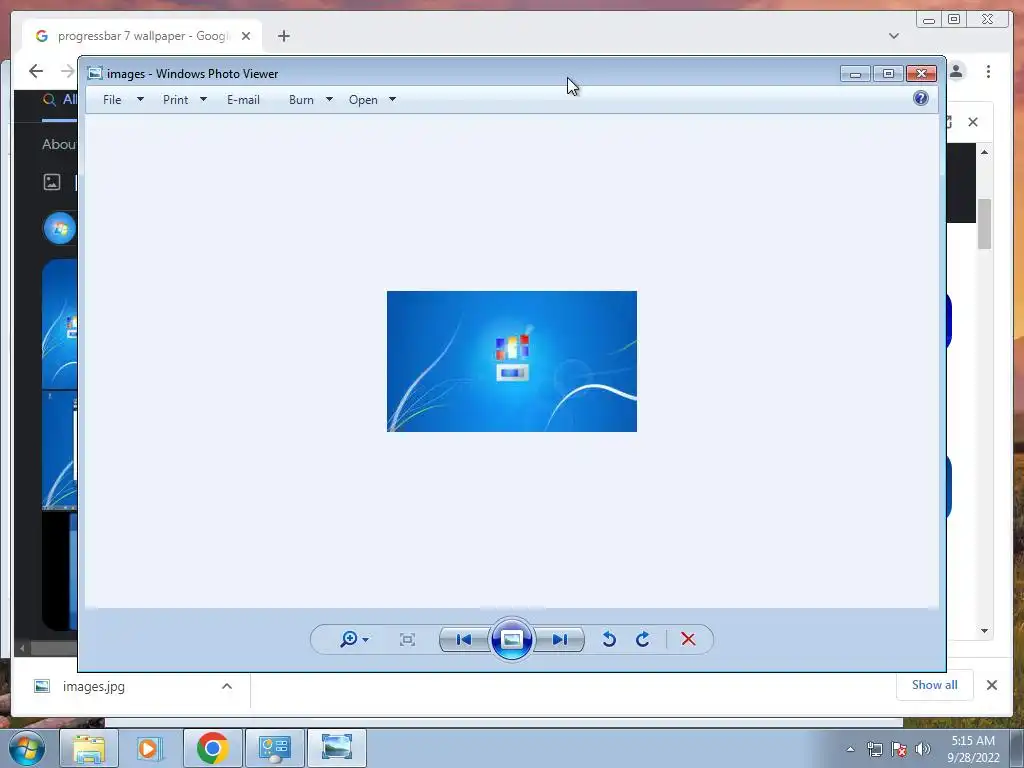Switch to Chrome in the taskbar

[x=212, y=748]
